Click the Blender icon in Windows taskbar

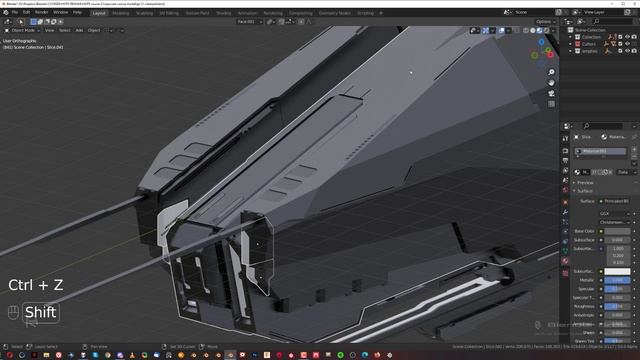(230, 355)
